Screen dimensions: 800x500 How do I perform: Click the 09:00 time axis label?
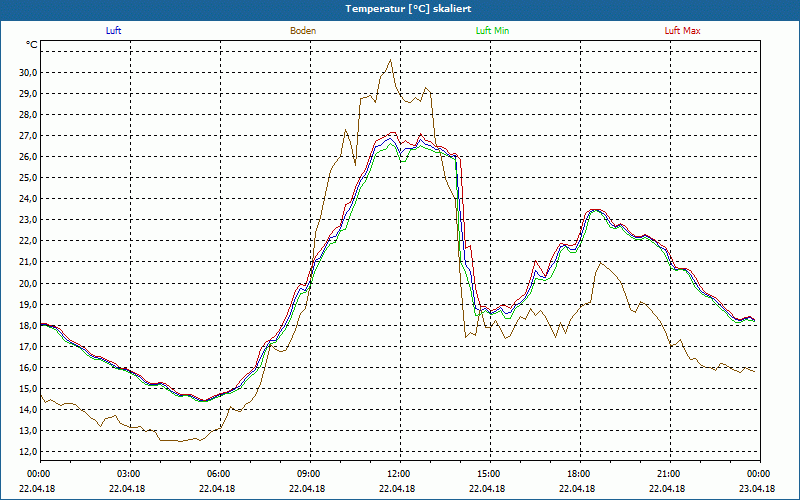(x=307, y=474)
